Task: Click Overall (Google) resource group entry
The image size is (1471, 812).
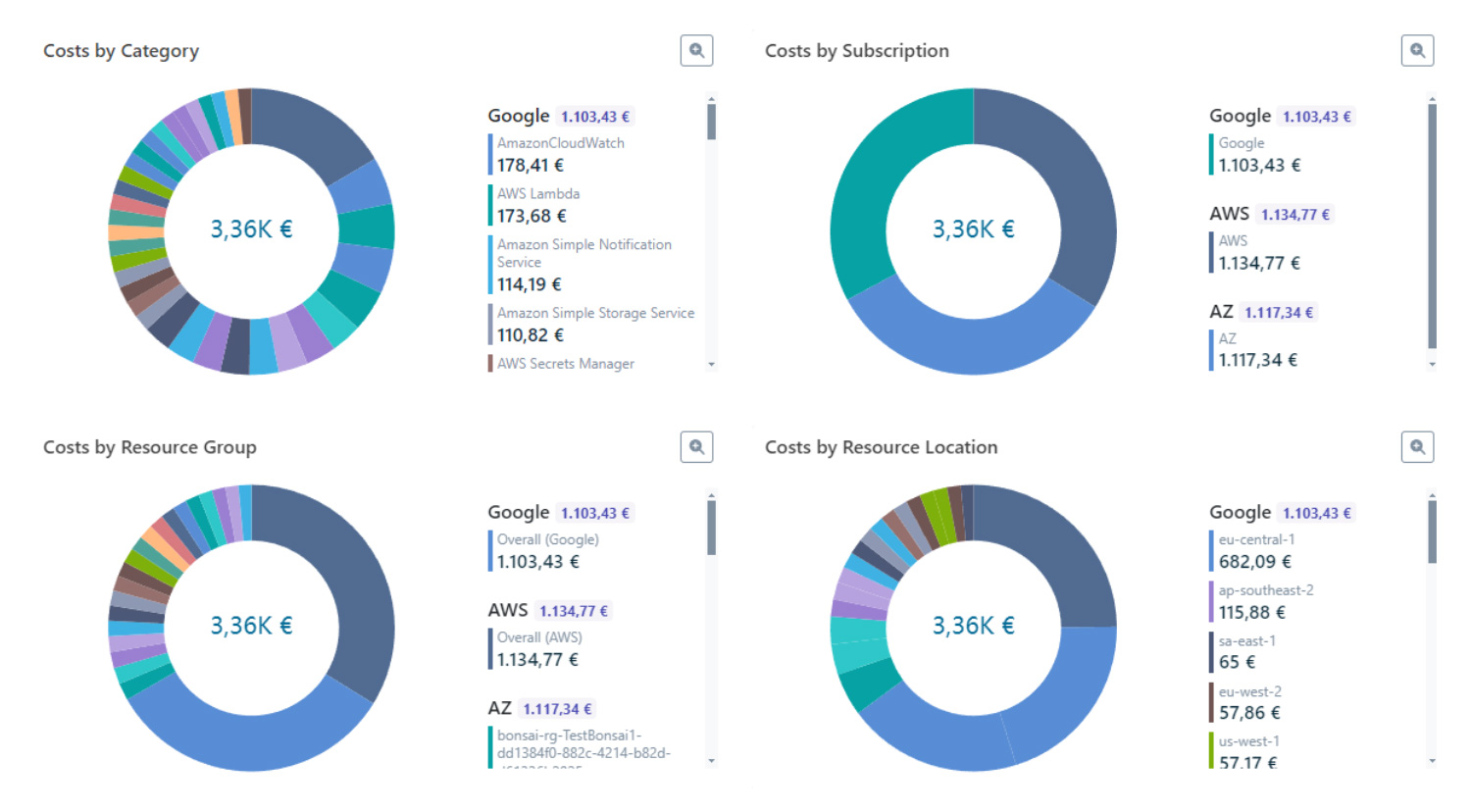Action: (x=547, y=551)
